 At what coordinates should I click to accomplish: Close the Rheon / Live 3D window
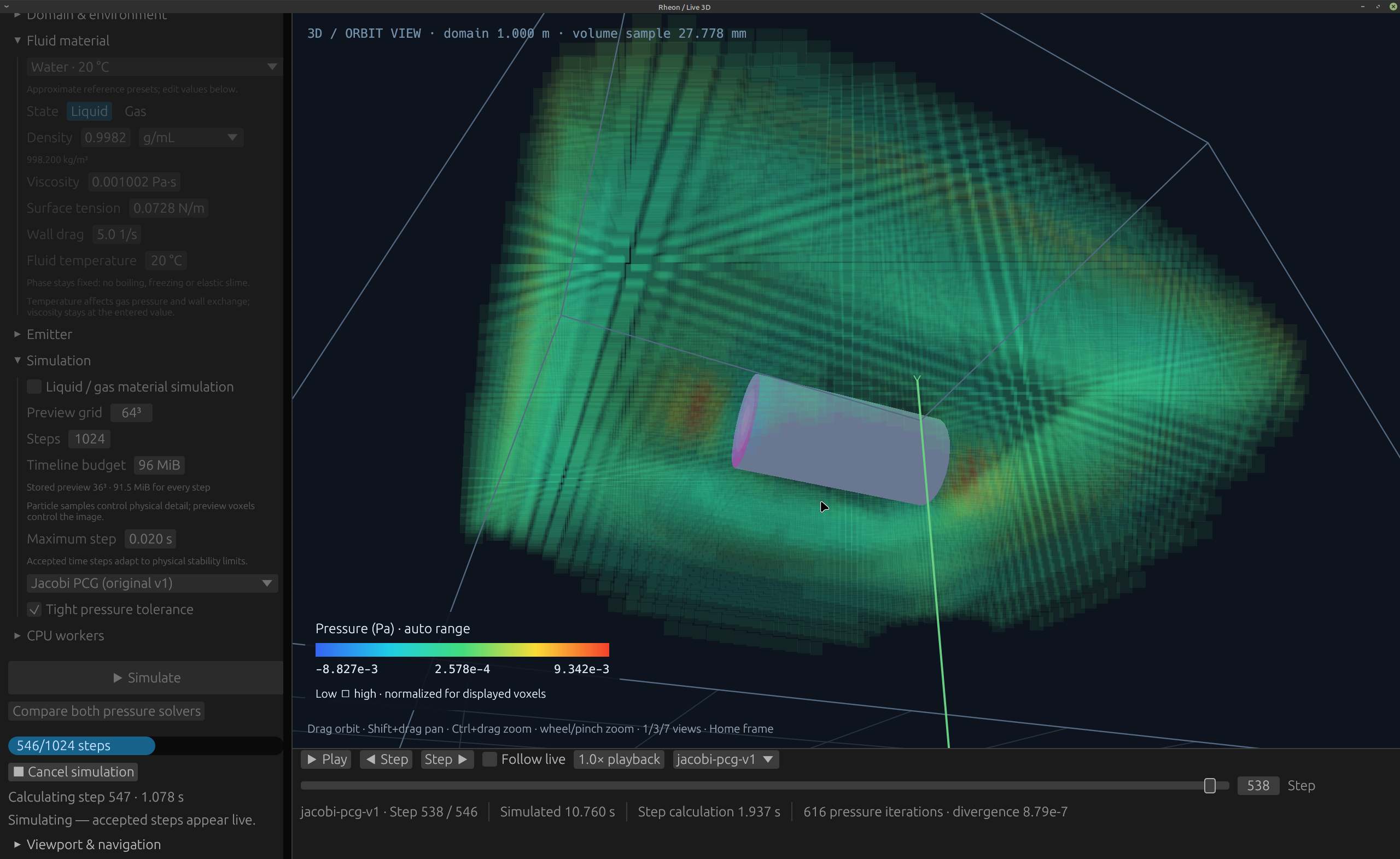coord(1392,7)
